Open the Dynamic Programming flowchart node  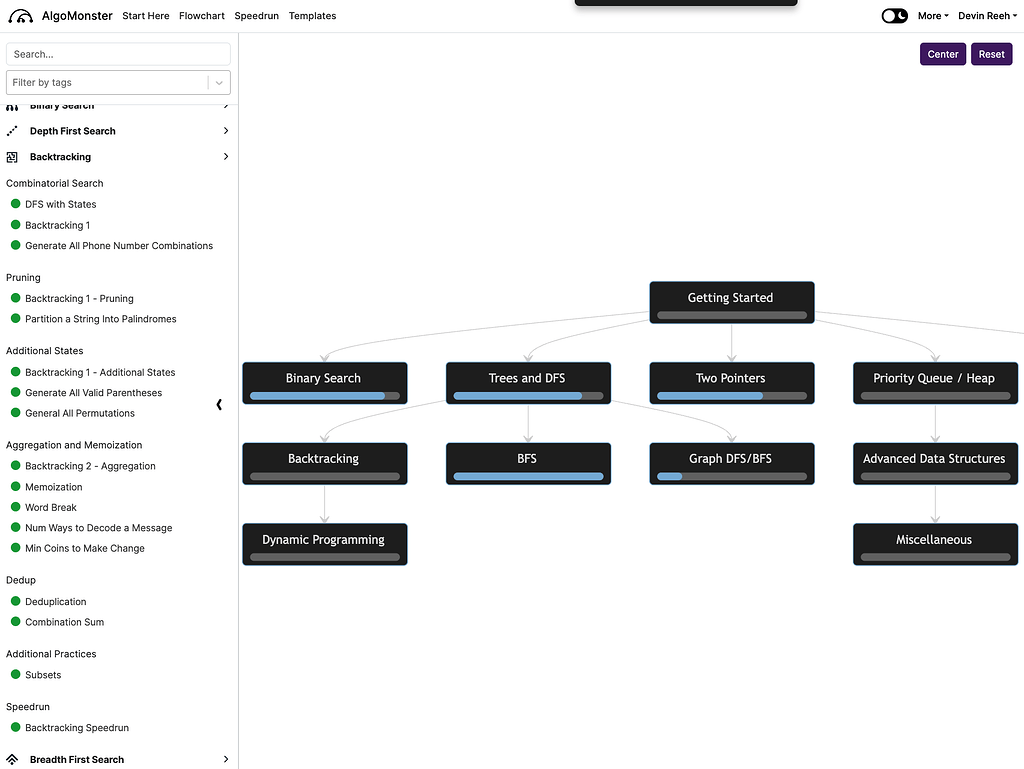pyautogui.click(x=324, y=540)
